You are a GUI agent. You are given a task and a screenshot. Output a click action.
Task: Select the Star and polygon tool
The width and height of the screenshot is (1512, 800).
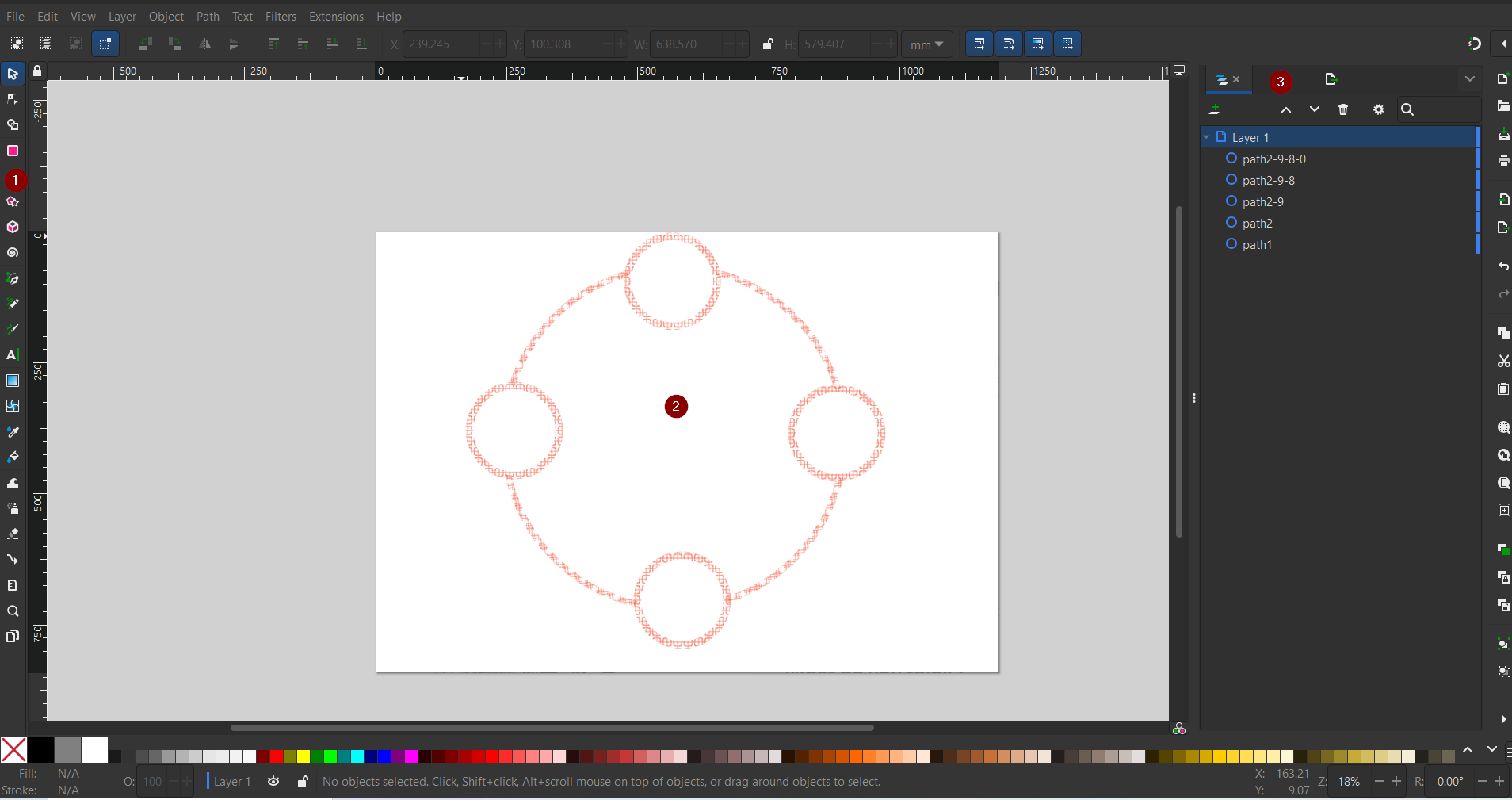(13, 202)
